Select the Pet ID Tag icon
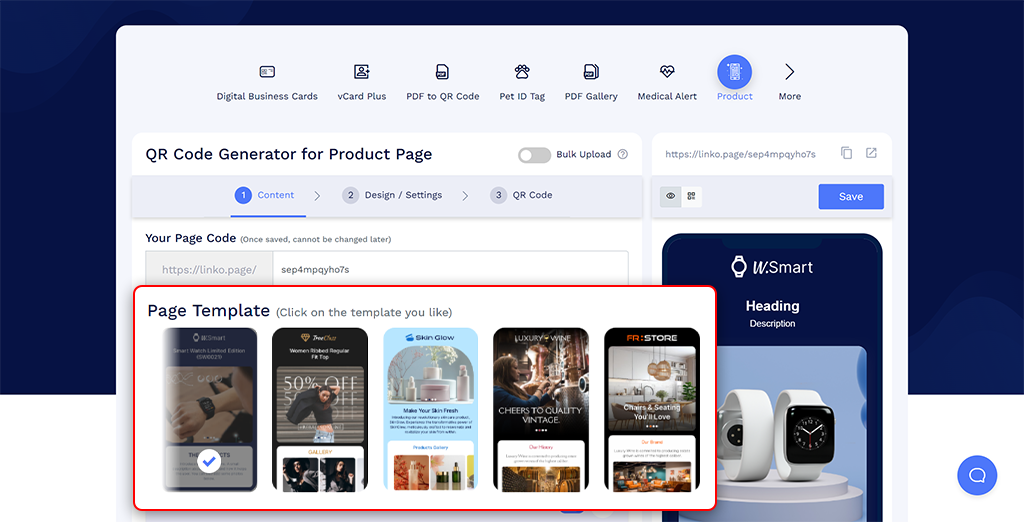Viewport: 1024px width, 522px height. [x=522, y=73]
